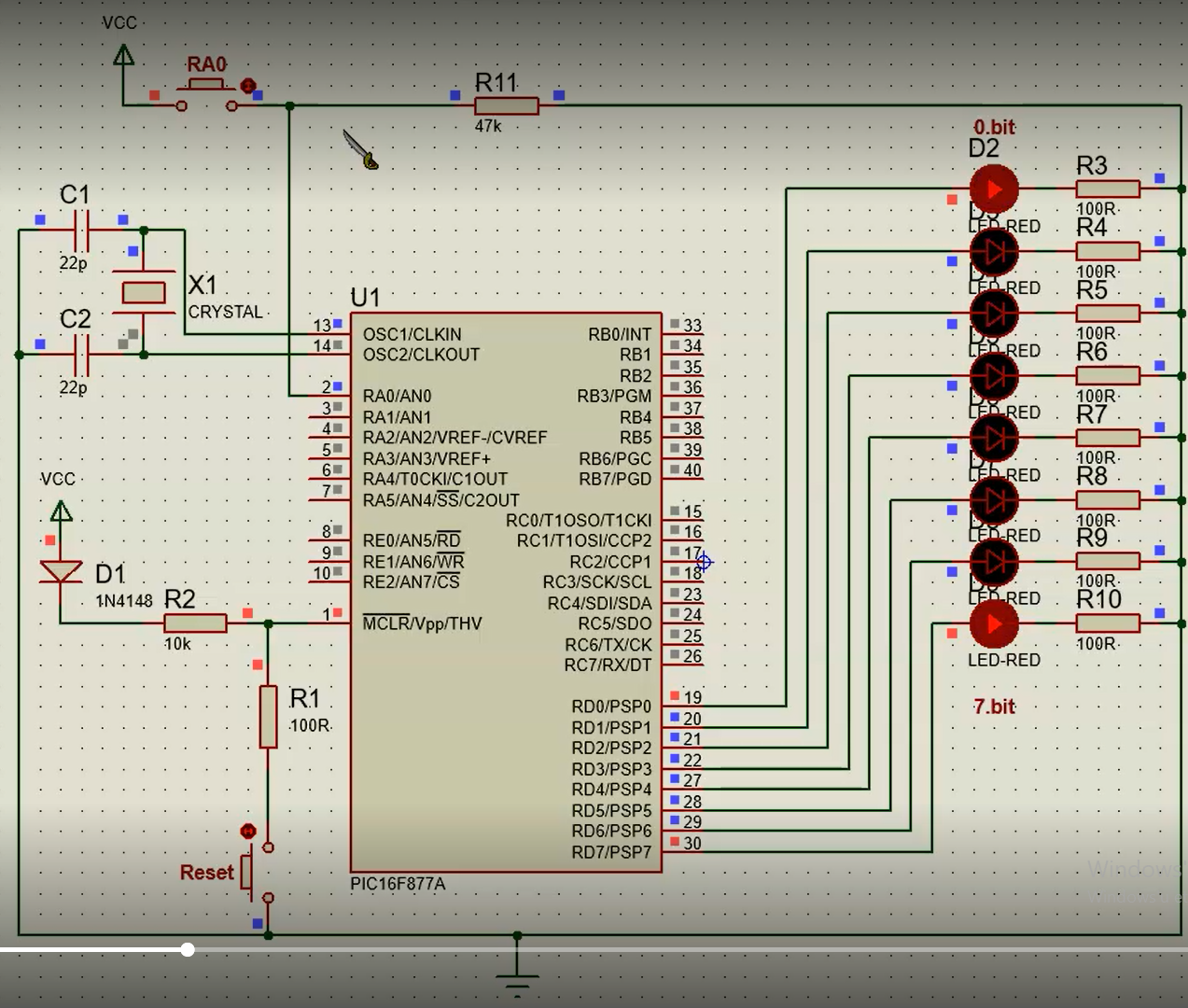Click the RE0/AN5/RD pin label

coord(412,540)
